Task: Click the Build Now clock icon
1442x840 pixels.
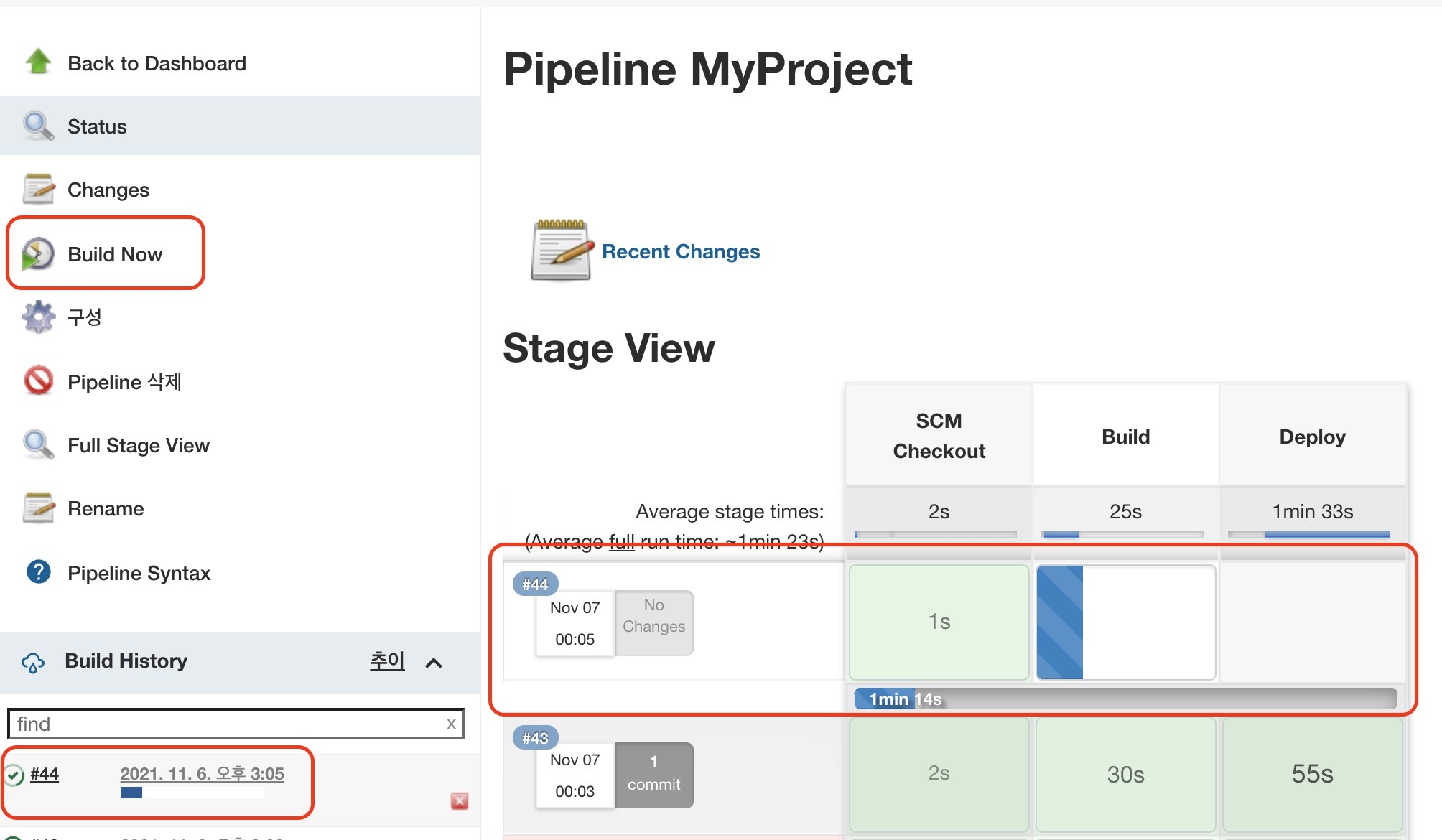Action: [x=38, y=254]
